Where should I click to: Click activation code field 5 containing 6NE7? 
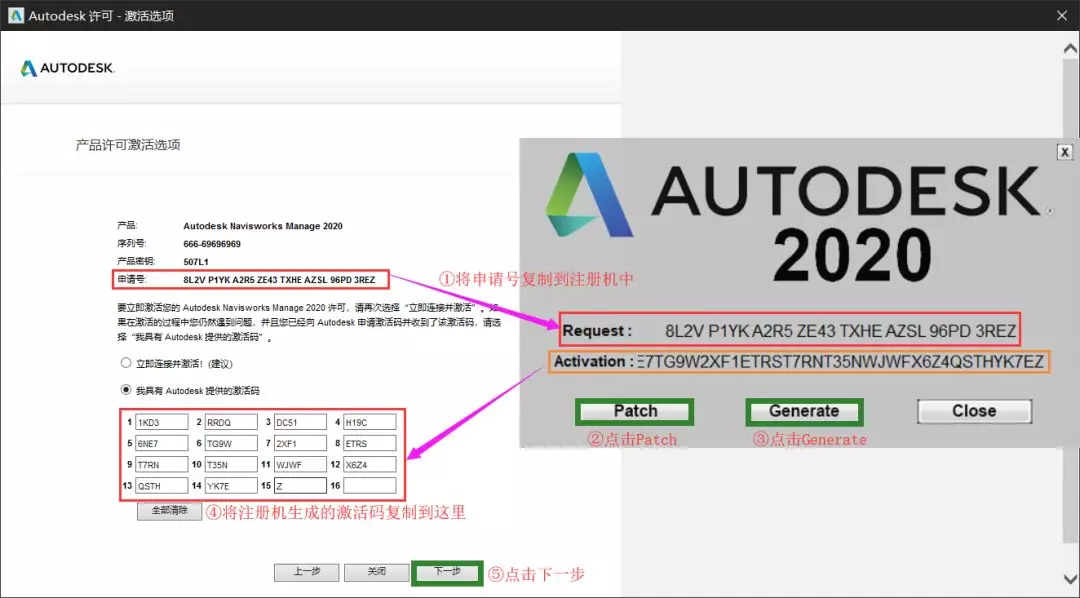click(x=162, y=443)
